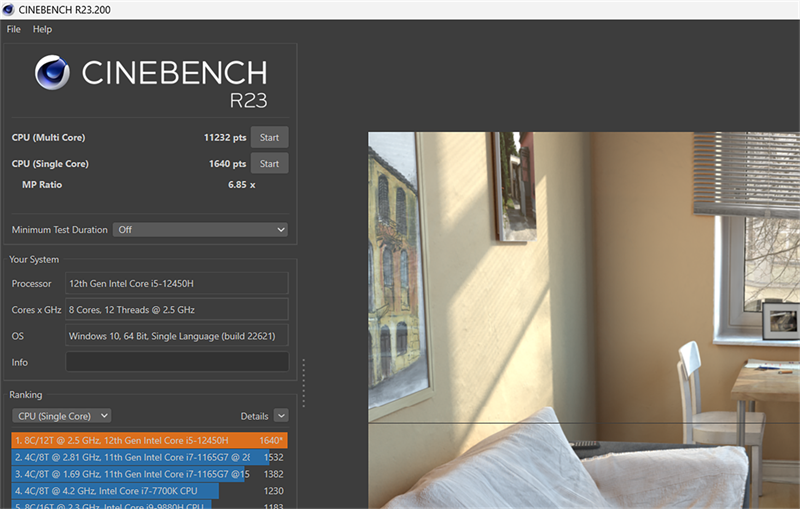Select the i7-1165G7 2.81 GHz ranking row
The image size is (800, 509).
point(149,457)
